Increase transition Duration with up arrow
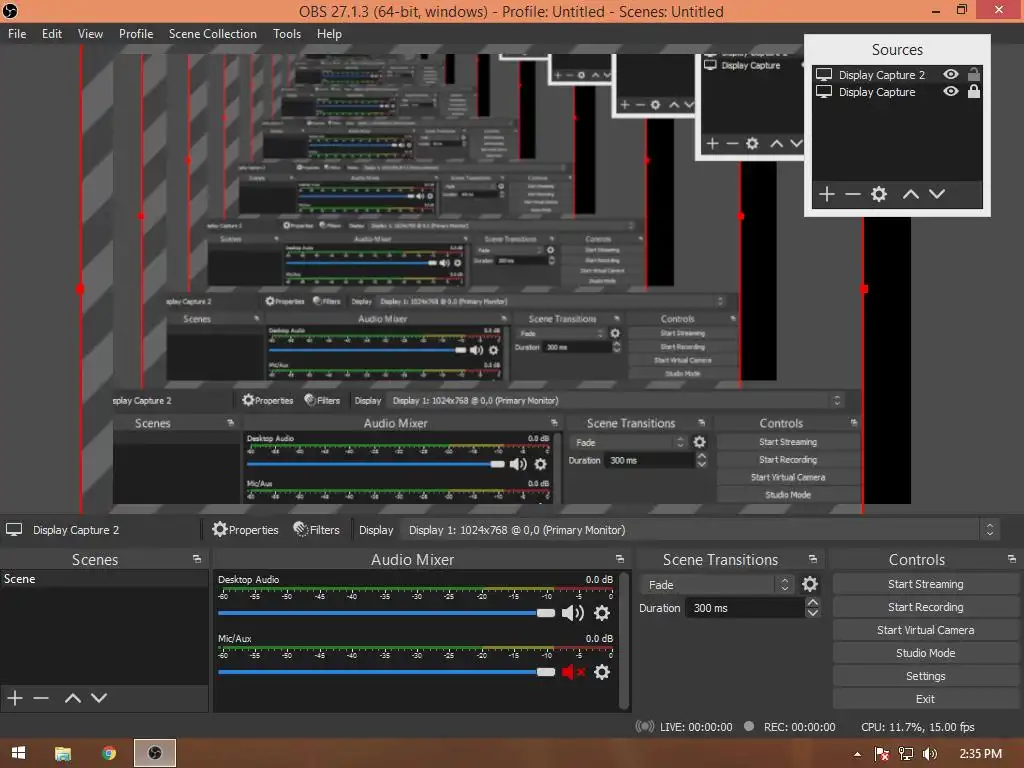 pos(812,602)
